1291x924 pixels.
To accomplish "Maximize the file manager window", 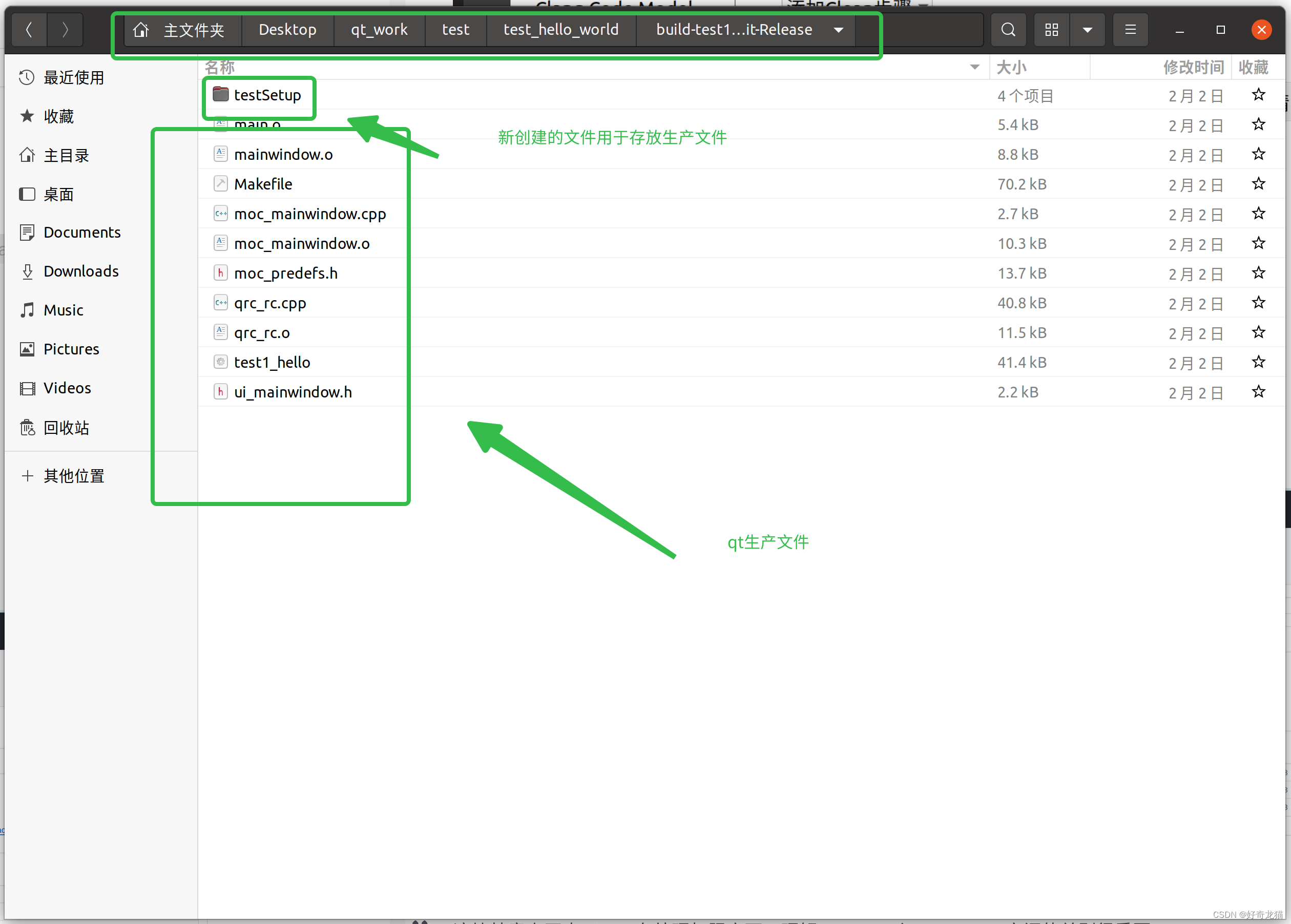I will tap(1220, 30).
